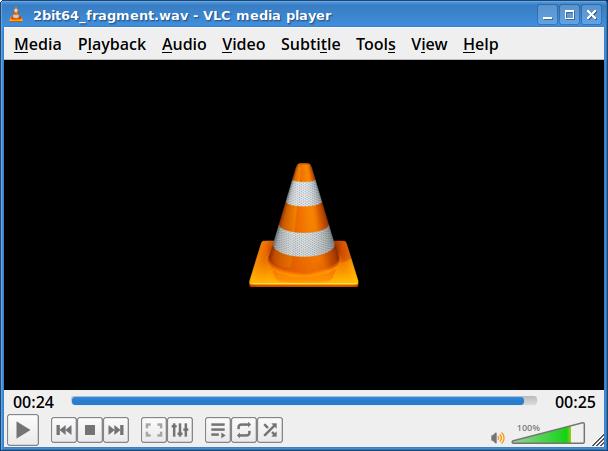Close the VLC media player window
This screenshot has width=608, height=451.
coord(591,15)
